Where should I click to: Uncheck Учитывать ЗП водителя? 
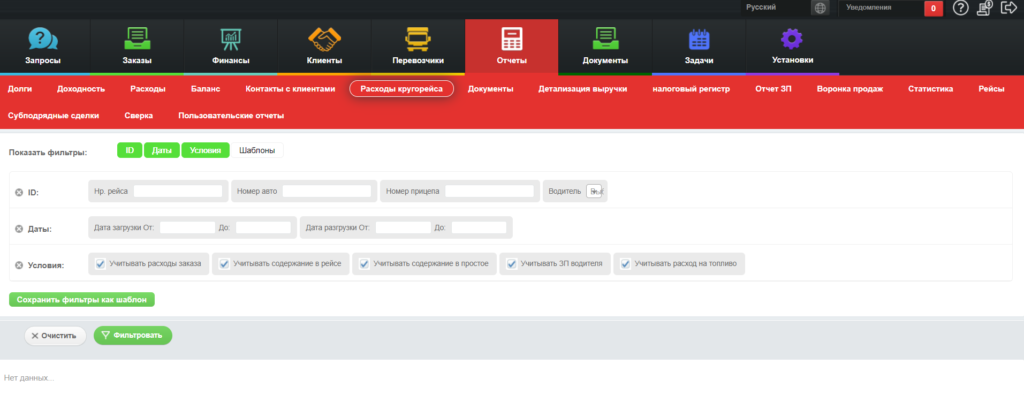click(511, 264)
